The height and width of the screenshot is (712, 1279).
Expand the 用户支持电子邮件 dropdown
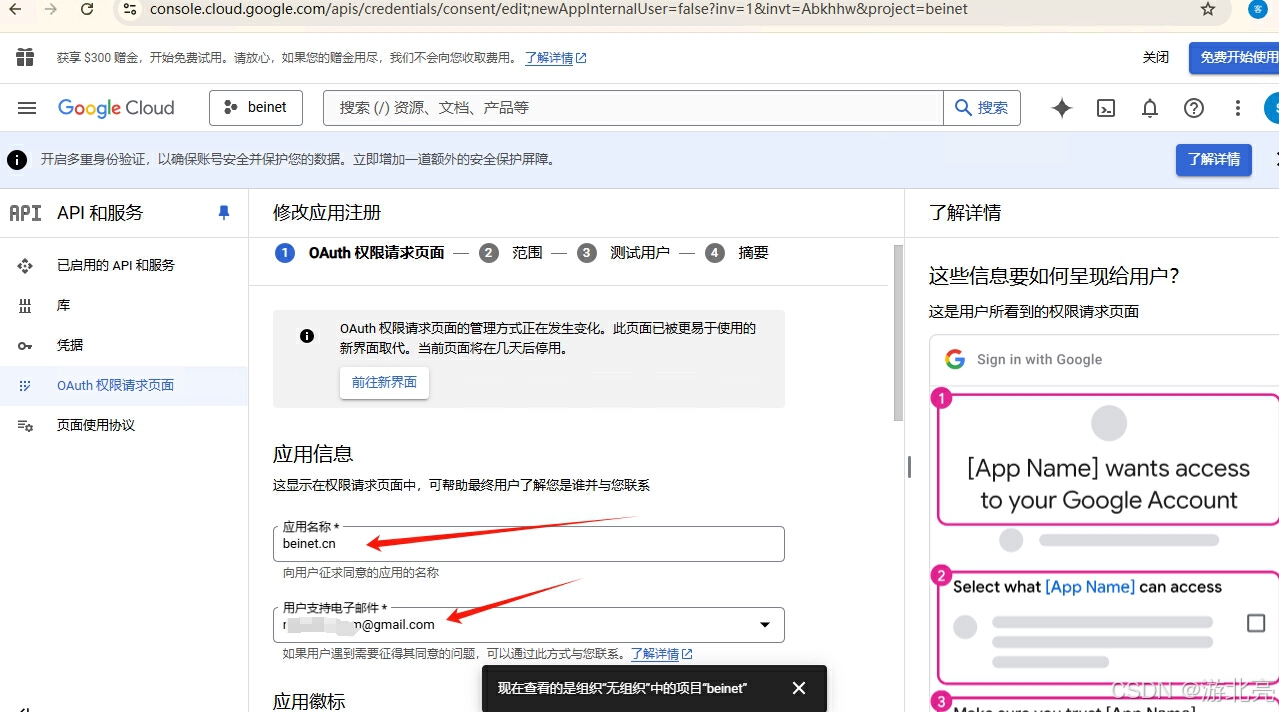point(765,625)
